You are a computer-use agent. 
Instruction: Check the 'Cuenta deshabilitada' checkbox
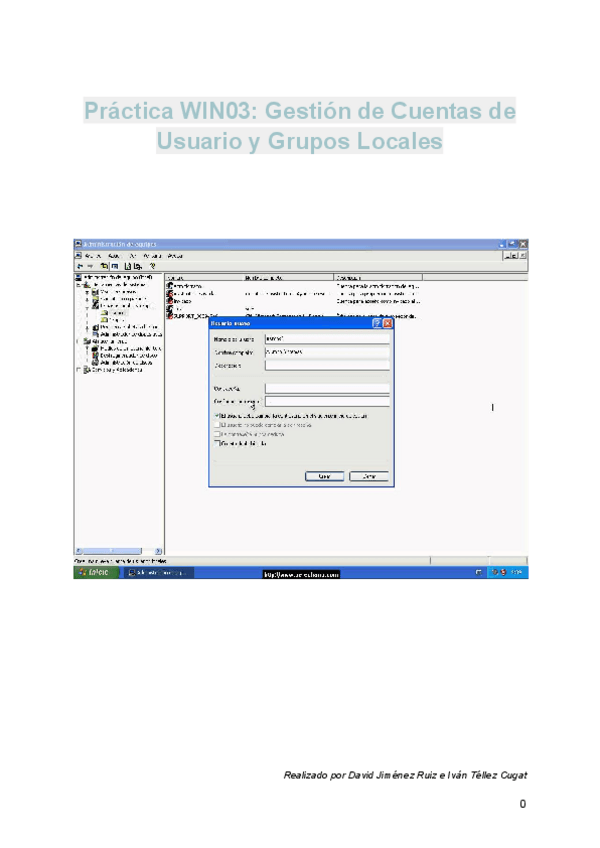tap(217, 443)
